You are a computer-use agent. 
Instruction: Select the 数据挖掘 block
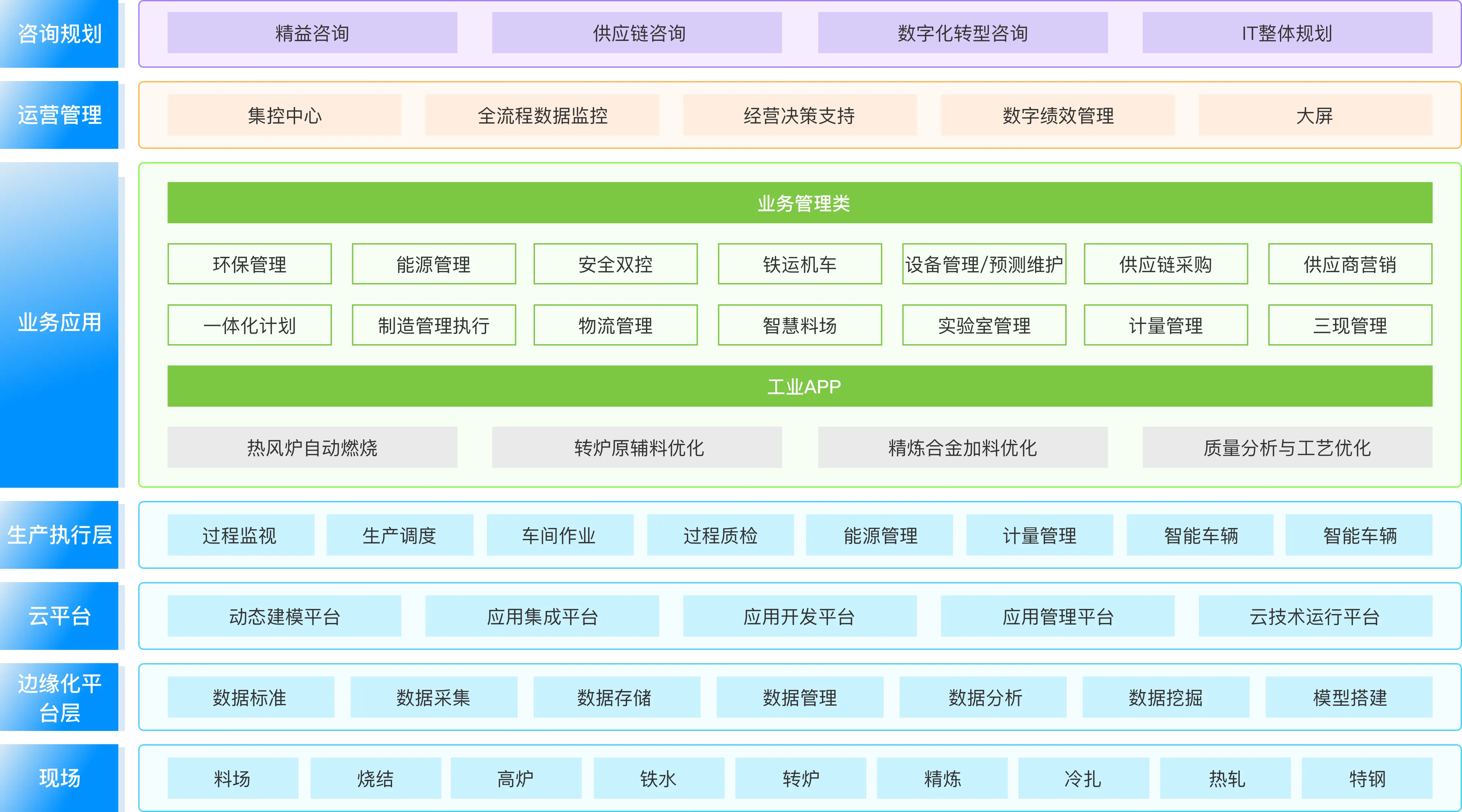coord(1165,697)
